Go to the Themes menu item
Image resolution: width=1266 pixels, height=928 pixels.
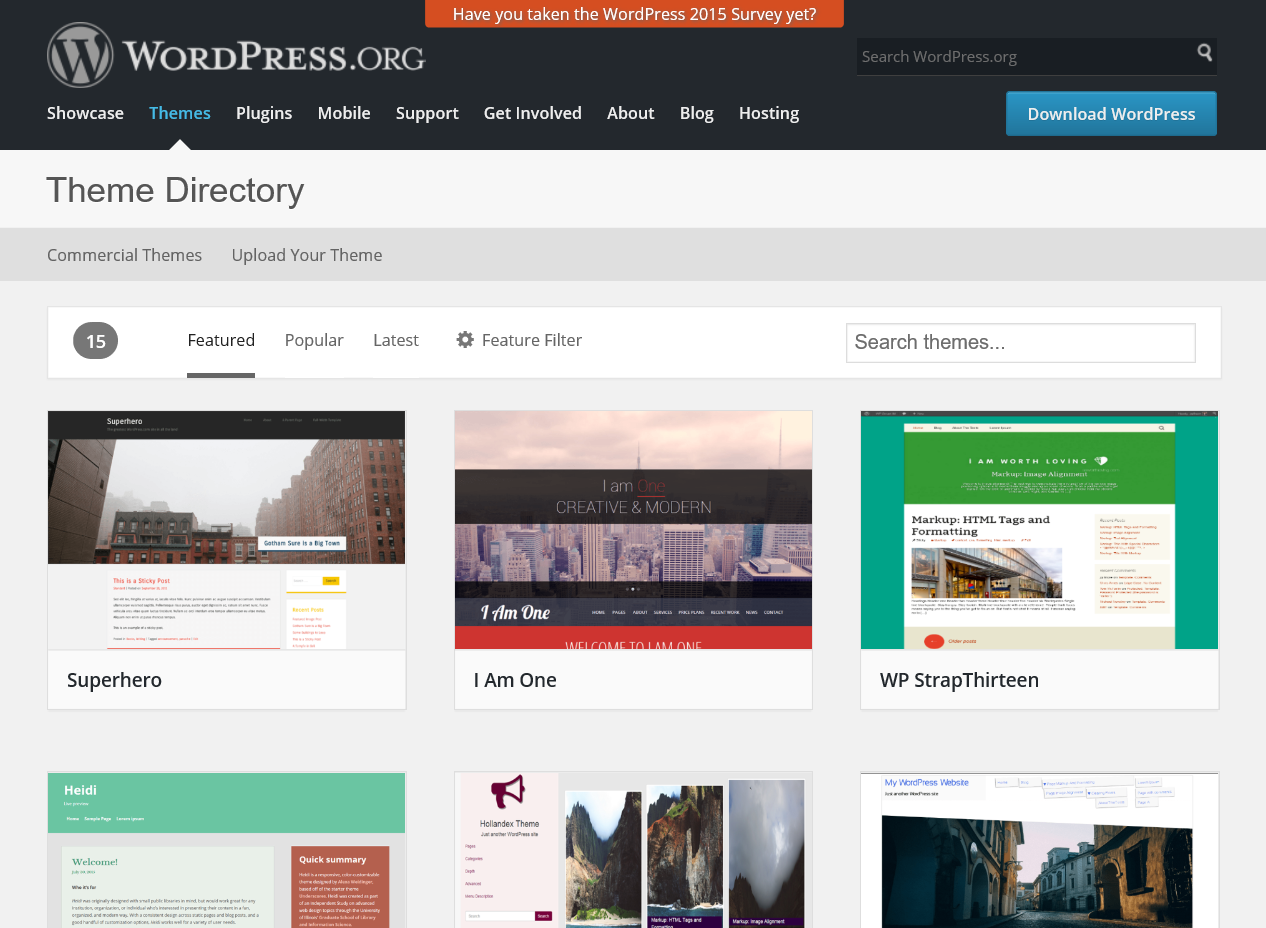point(180,113)
